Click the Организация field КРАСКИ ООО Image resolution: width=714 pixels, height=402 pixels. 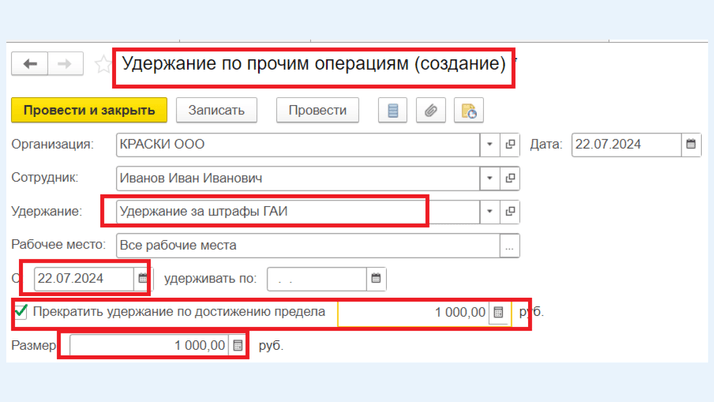tap(298, 144)
